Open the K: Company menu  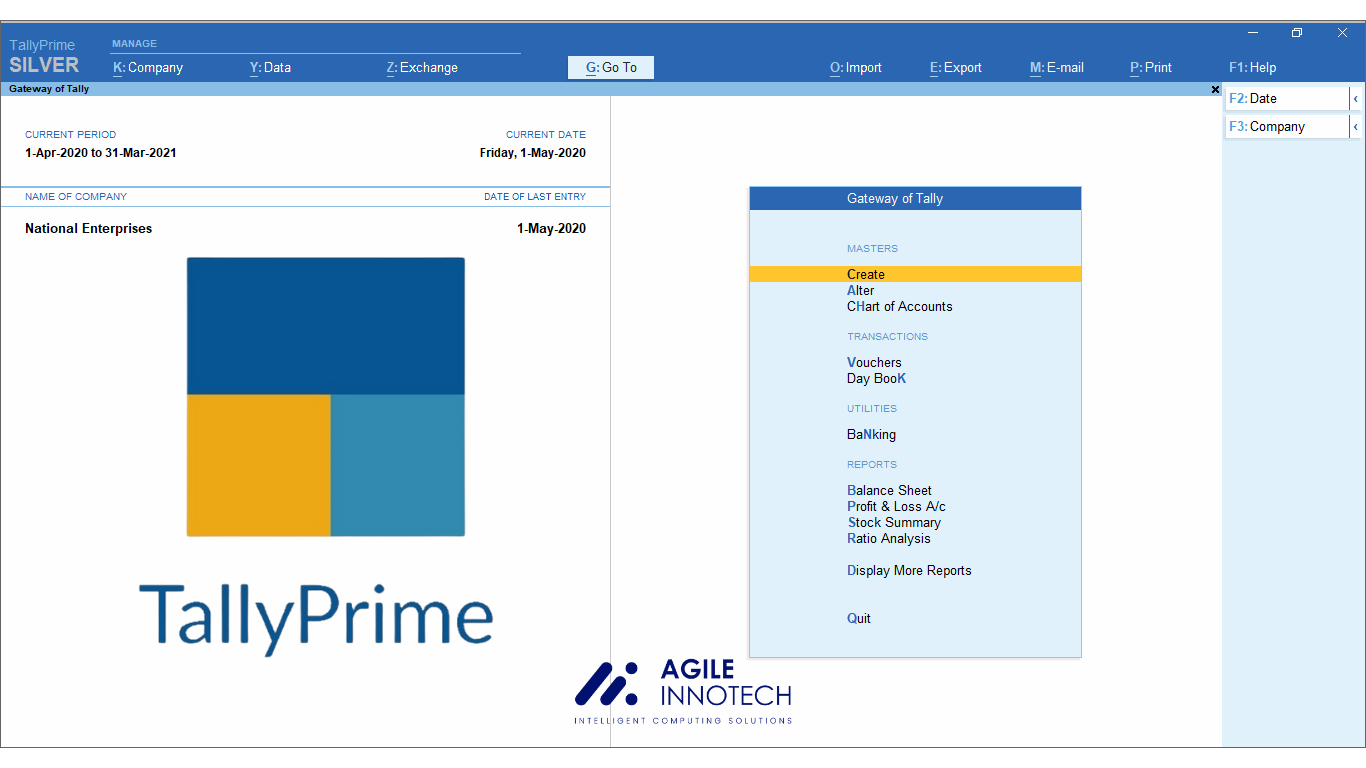(148, 67)
